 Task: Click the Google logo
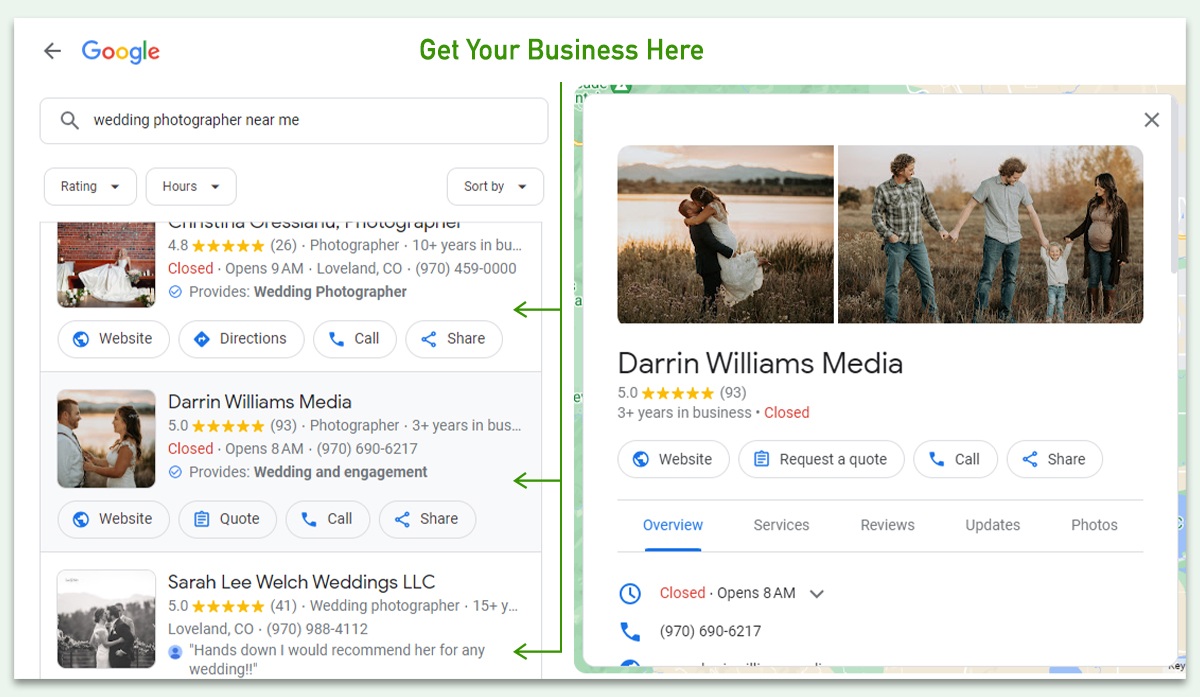[121, 52]
